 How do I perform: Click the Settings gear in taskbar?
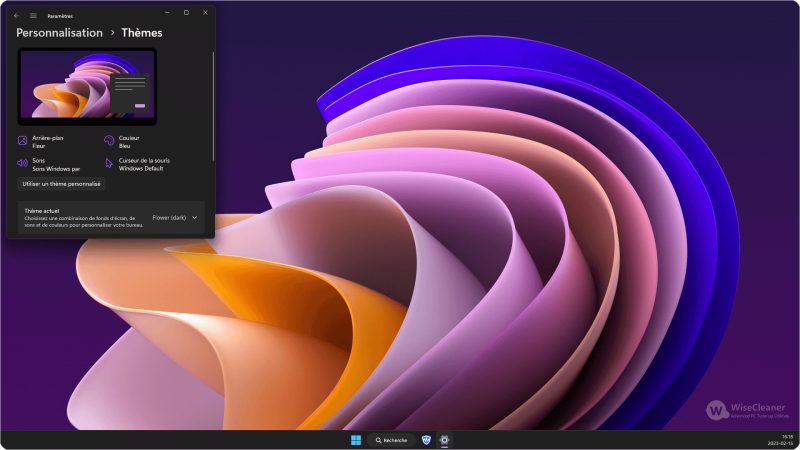coord(445,440)
